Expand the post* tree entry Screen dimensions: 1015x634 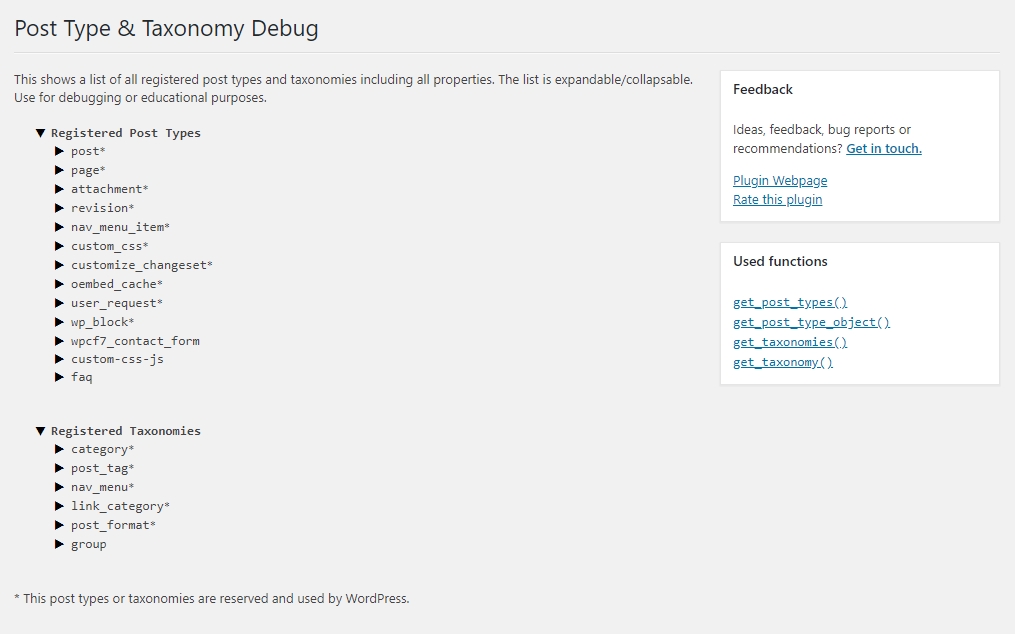[x=60, y=151]
